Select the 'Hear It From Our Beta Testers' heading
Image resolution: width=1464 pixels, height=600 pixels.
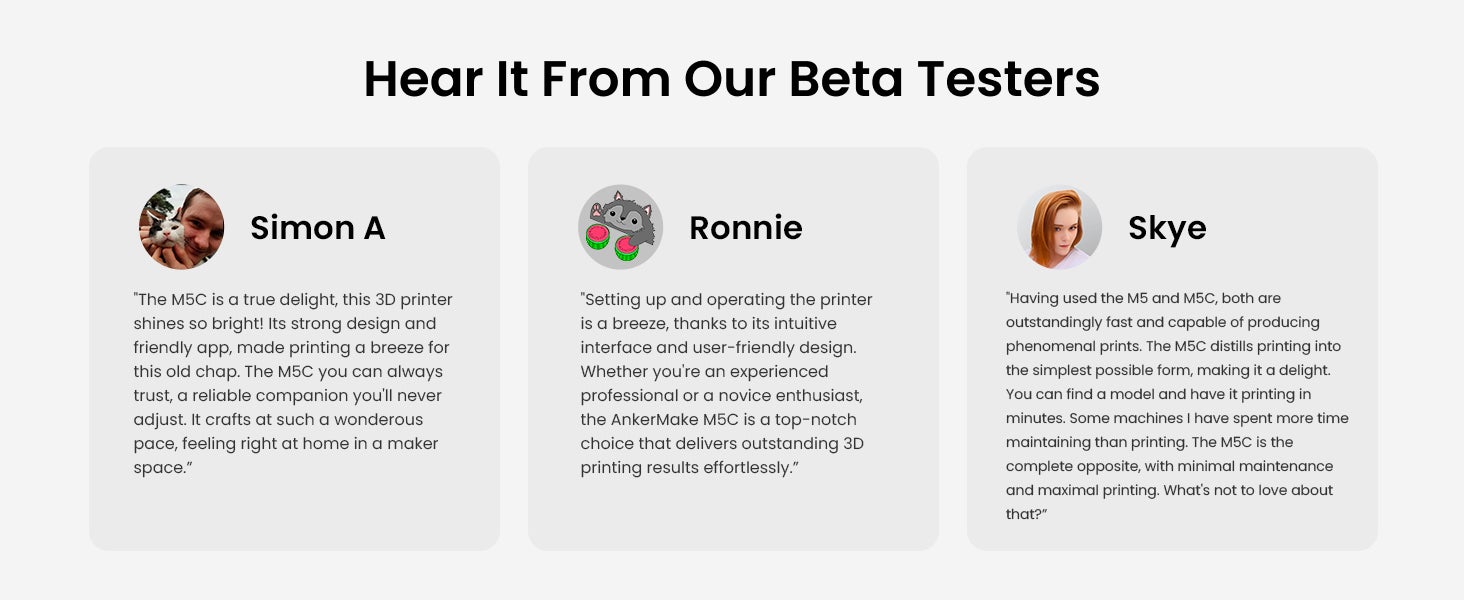pos(731,79)
